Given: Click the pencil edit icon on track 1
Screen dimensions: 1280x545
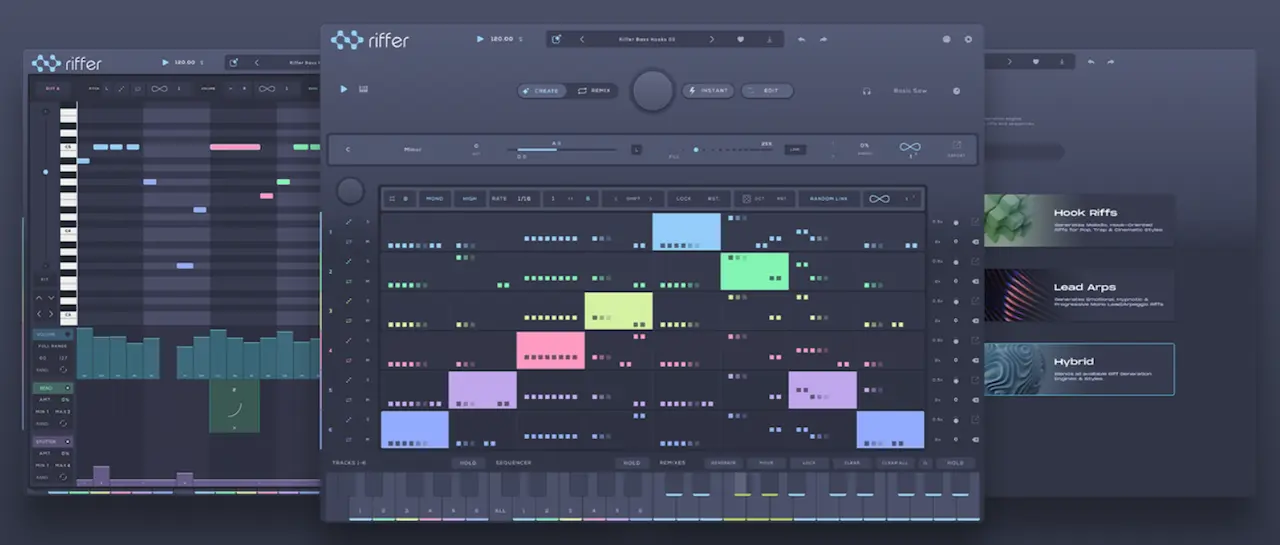Looking at the screenshot, I should click(349, 222).
